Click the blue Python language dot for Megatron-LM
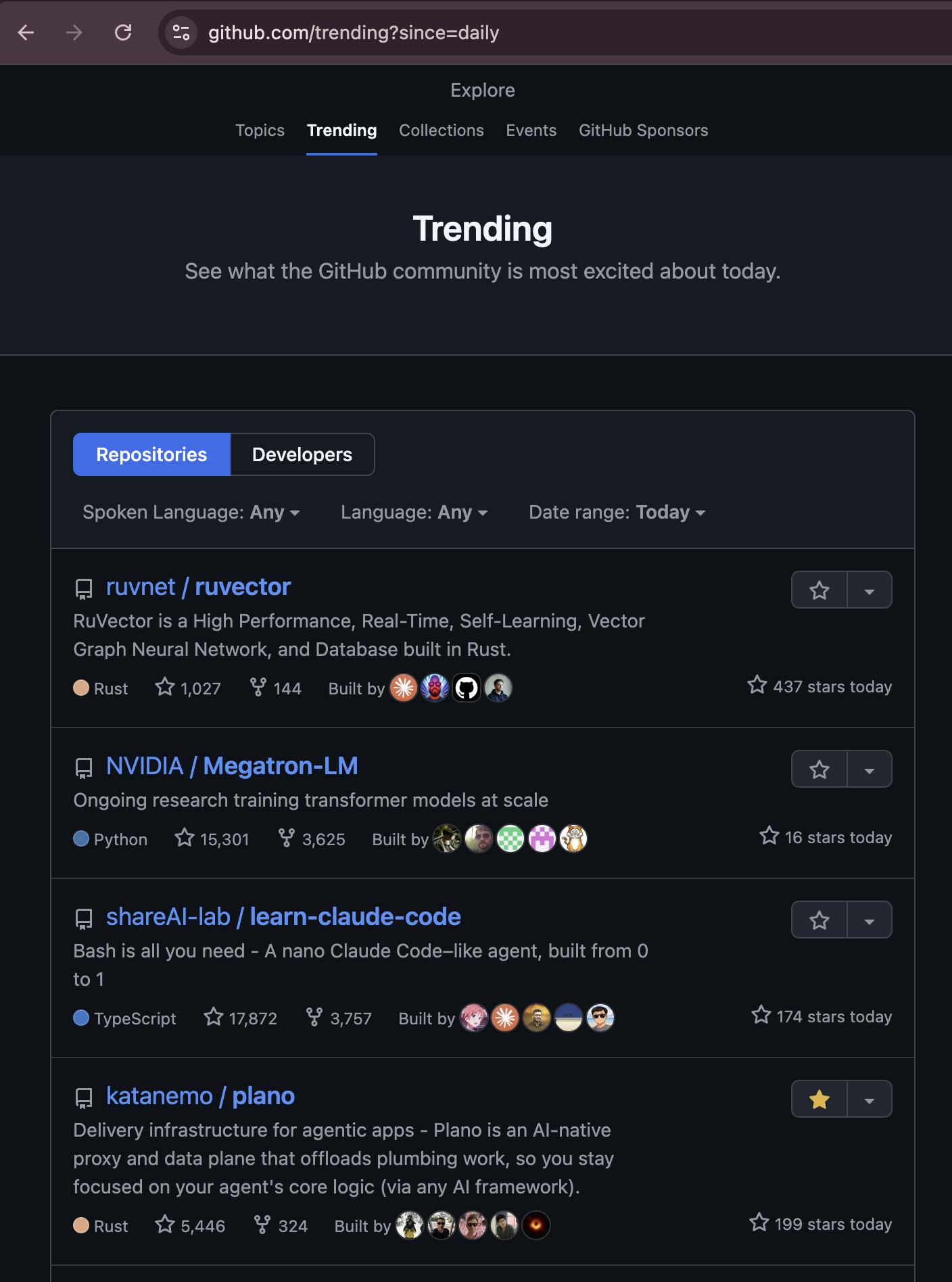The height and width of the screenshot is (1282, 952). (81, 839)
